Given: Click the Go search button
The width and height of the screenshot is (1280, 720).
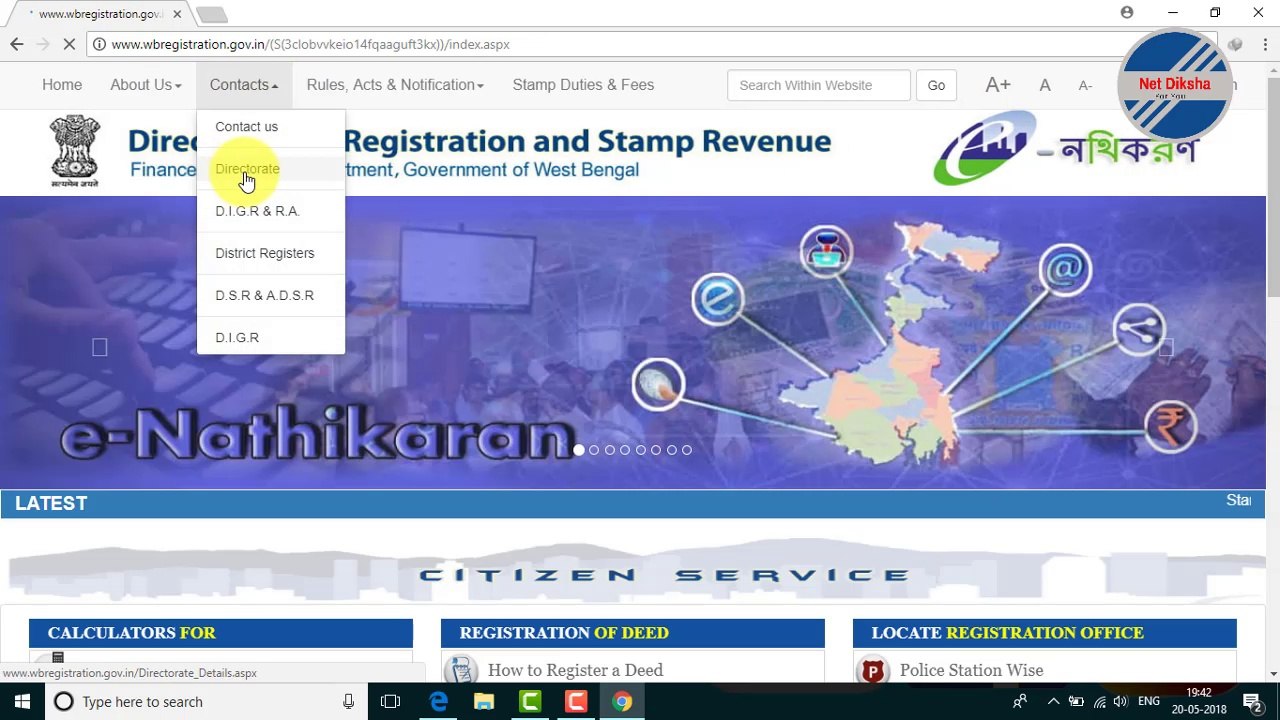Looking at the screenshot, I should pos(936,85).
